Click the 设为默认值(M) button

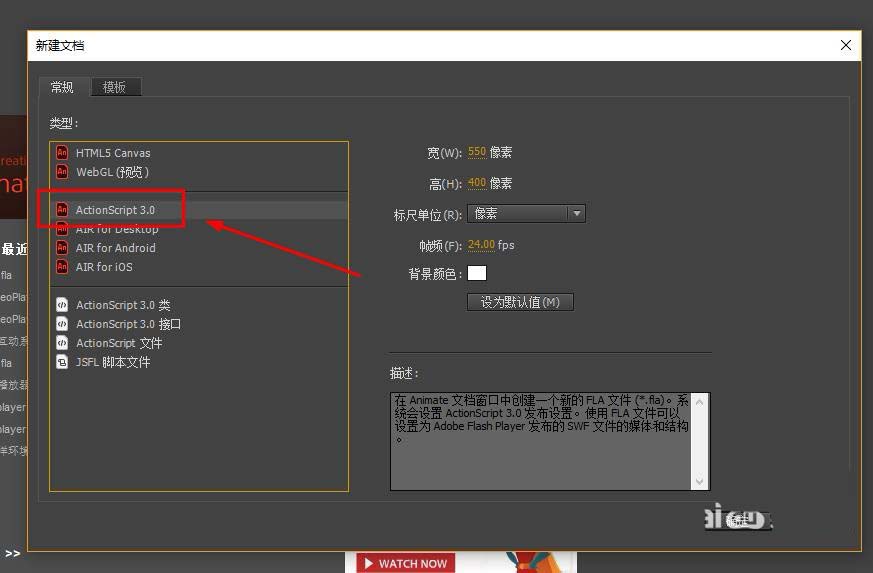tap(520, 302)
